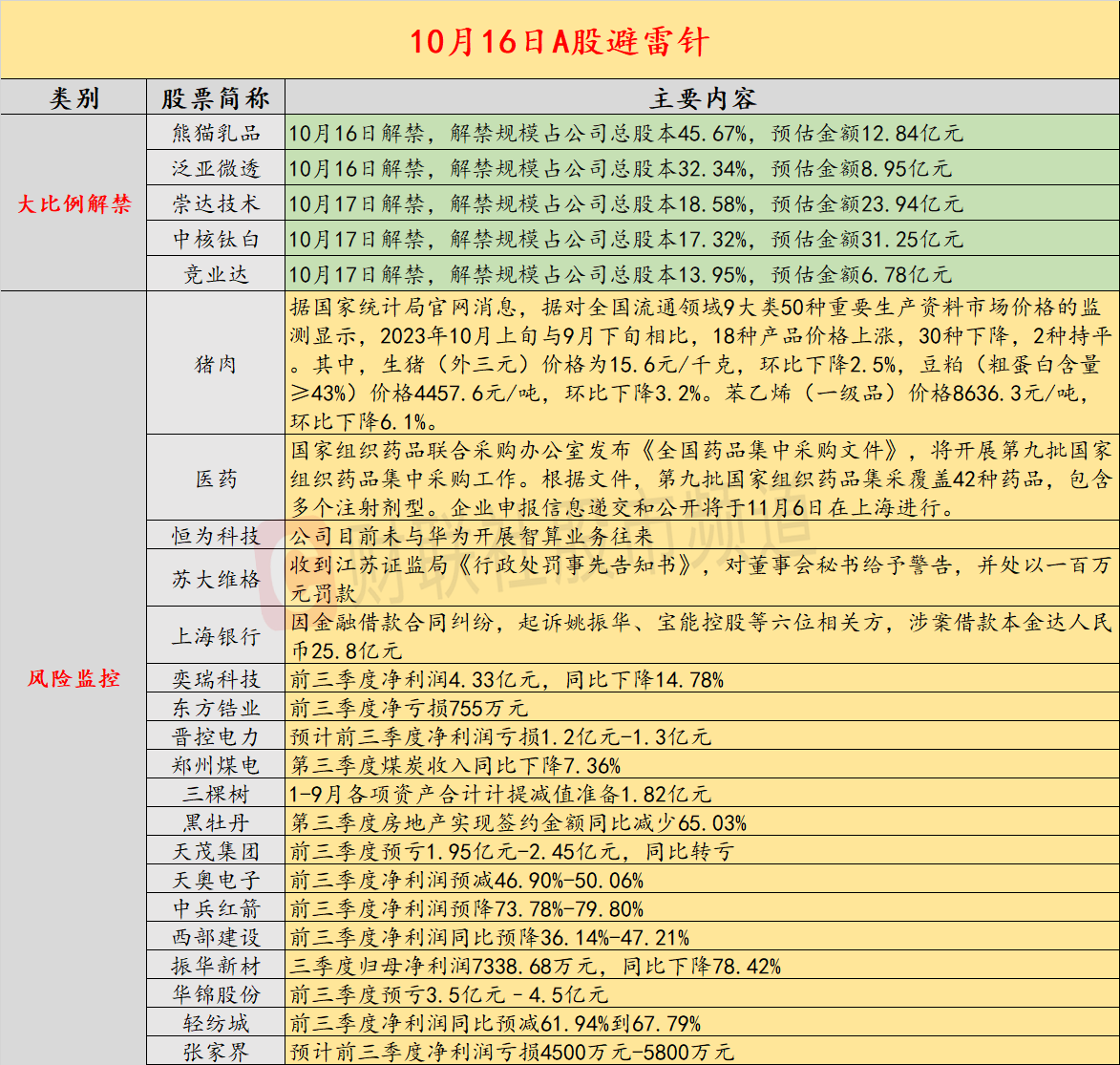Click 1-9月各项资产合计计提减值准备1.82亿元

pyautogui.click(x=500, y=794)
